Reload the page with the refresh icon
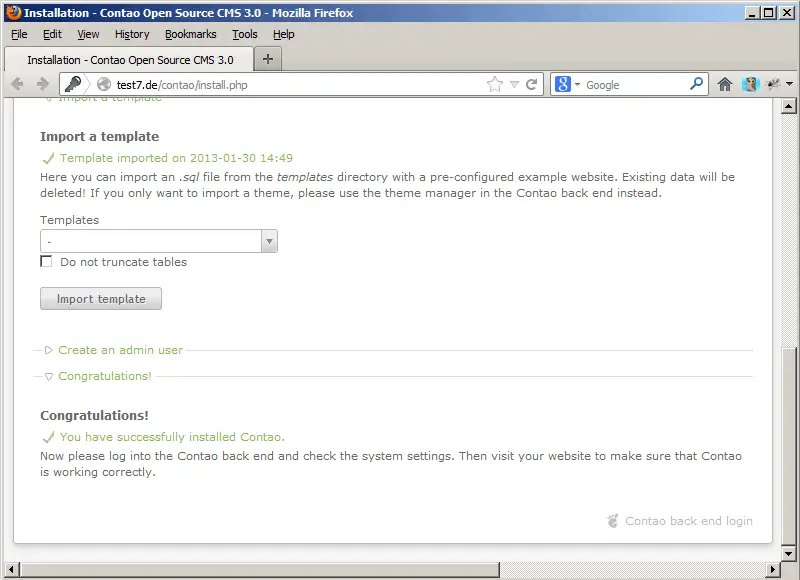Screen dimensions: 800x580 532,84
